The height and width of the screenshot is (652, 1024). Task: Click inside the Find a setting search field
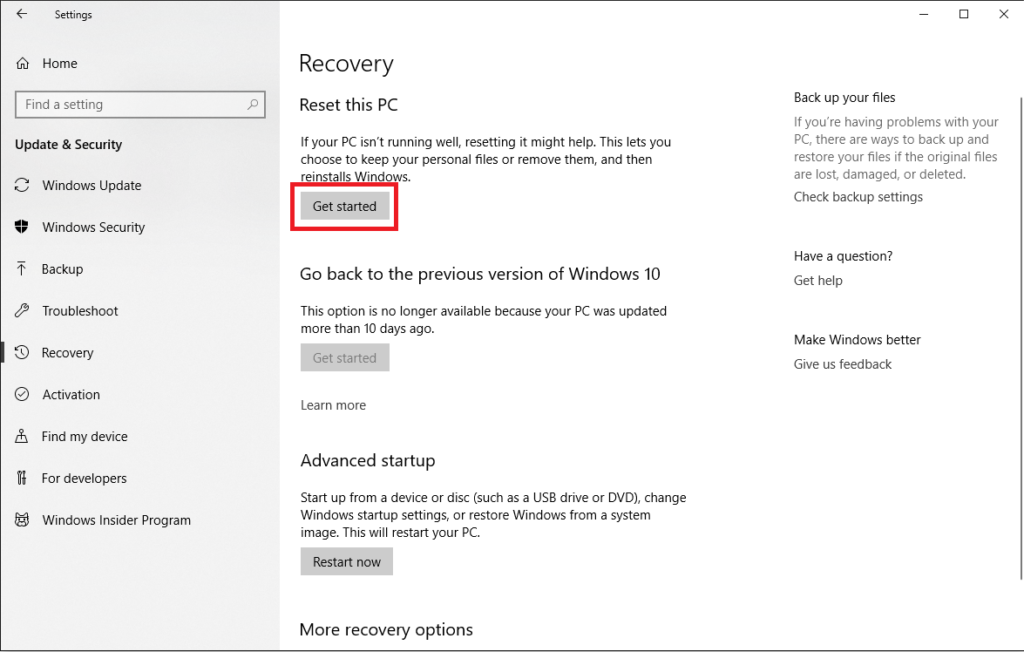[x=130, y=104]
